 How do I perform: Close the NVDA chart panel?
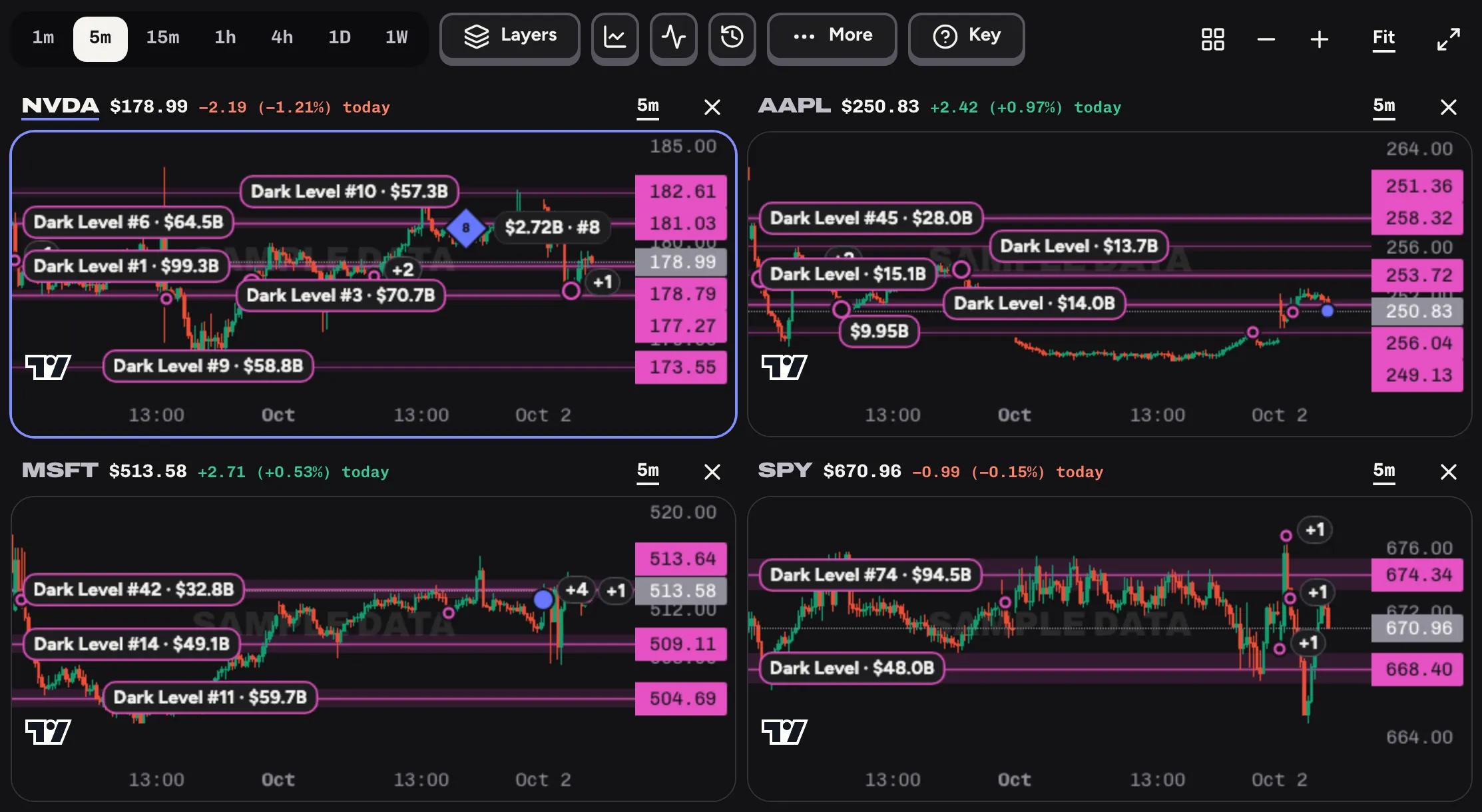(x=712, y=107)
